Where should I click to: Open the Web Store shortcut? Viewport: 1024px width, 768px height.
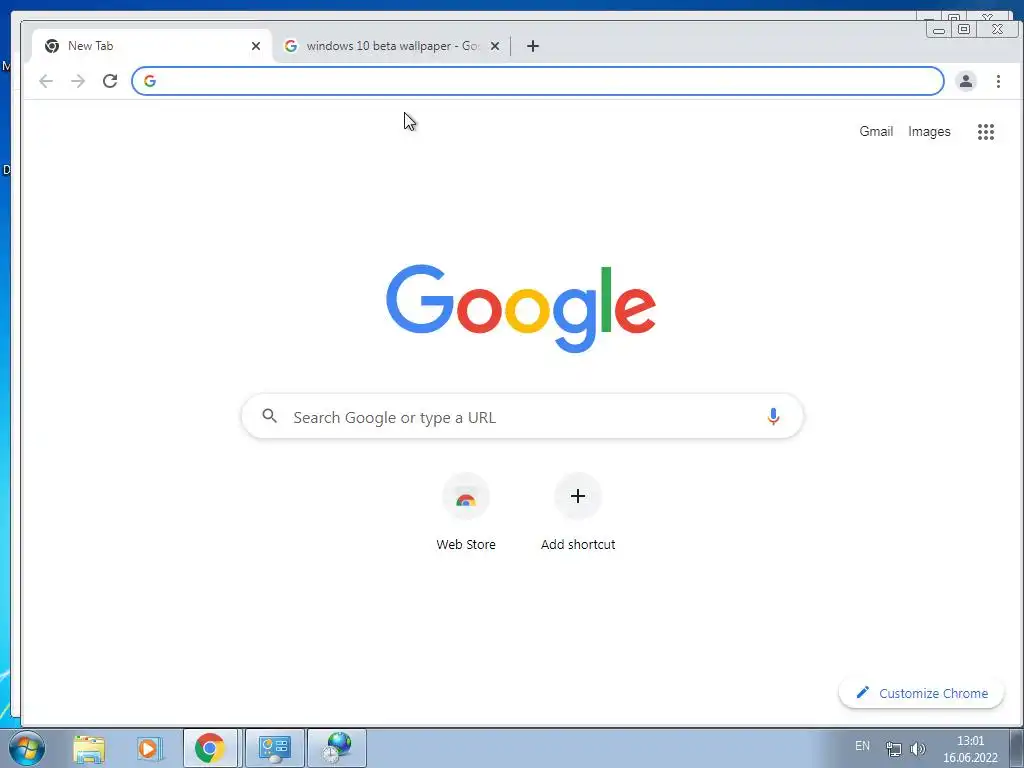[466, 513]
